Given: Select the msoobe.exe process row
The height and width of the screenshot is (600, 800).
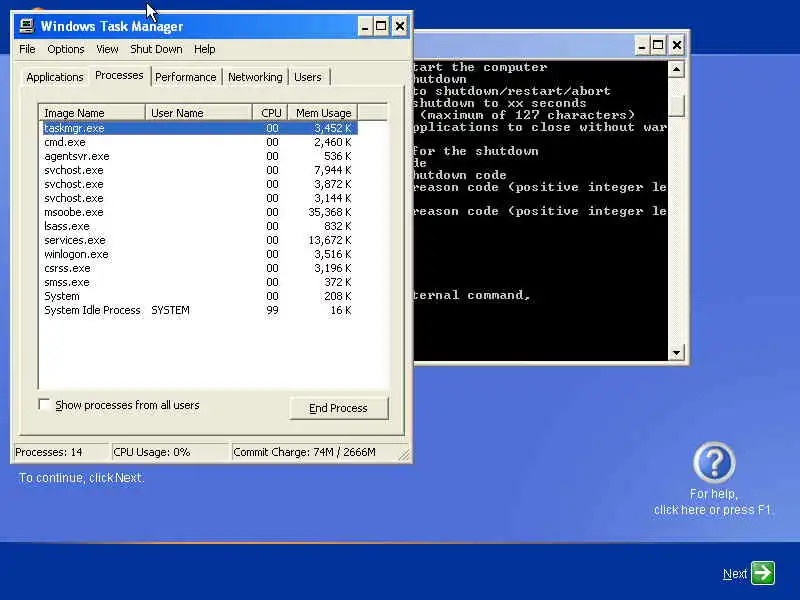Looking at the screenshot, I should [199, 212].
